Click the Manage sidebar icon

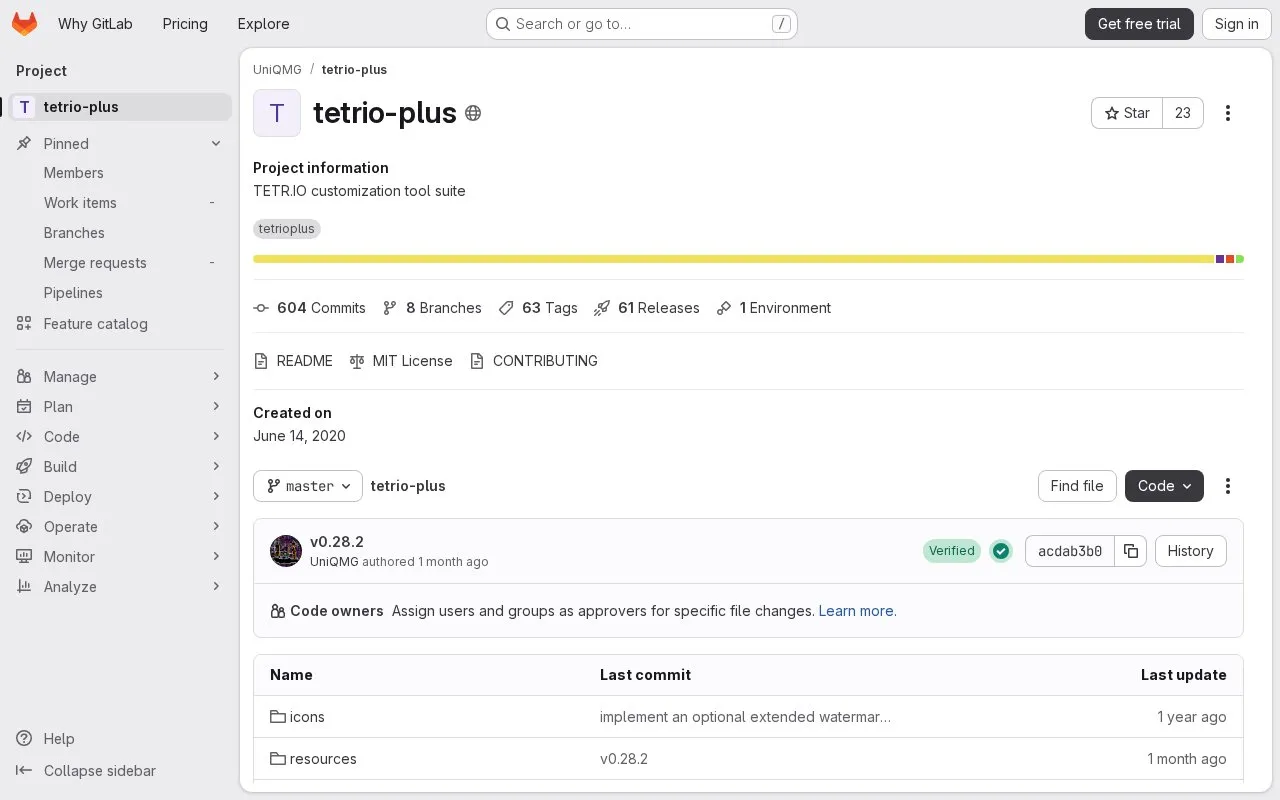(x=24, y=377)
